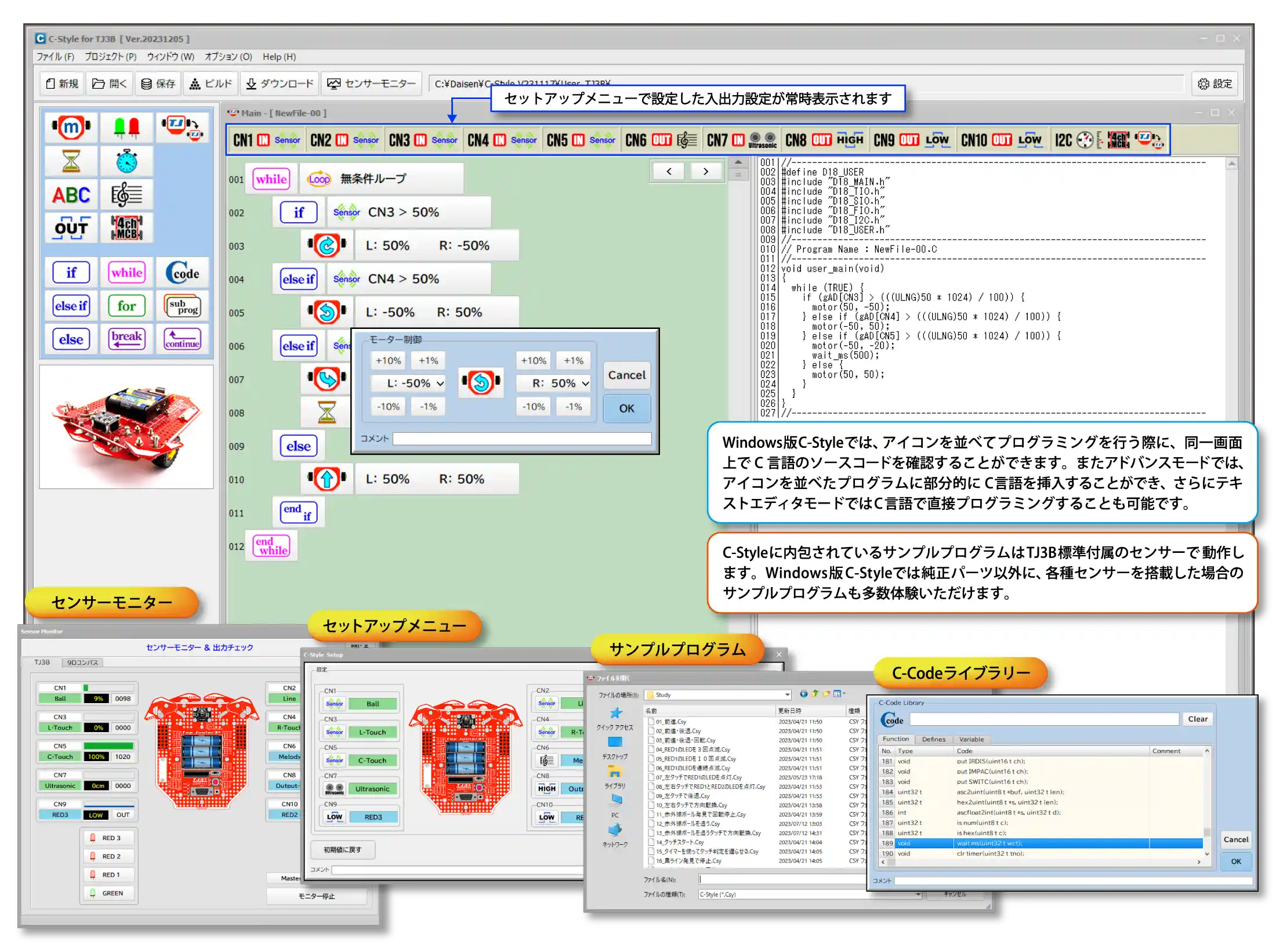Open the プロジェクト(P) menu
The height and width of the screenshot is (952, 1276).
(x=110, y=57)
